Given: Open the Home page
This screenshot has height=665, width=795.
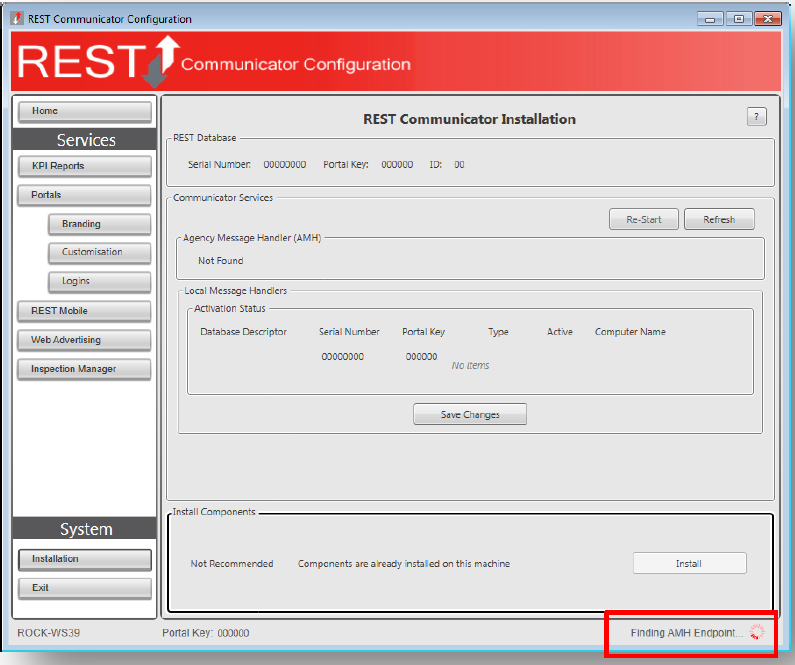Looking at the screenshot, I should (85, 112).
